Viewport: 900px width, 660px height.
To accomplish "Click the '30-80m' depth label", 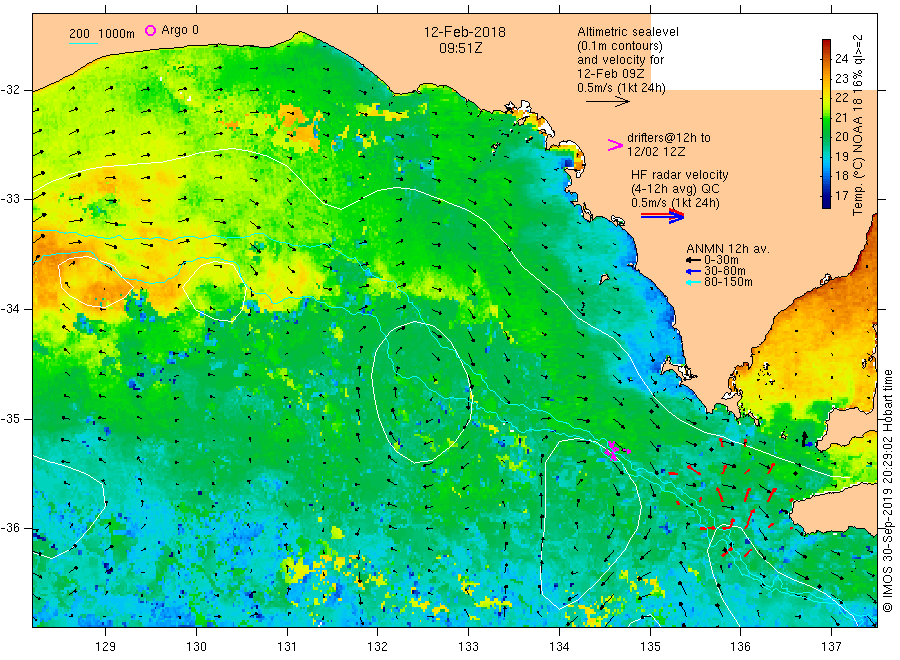I will (724, 271).
